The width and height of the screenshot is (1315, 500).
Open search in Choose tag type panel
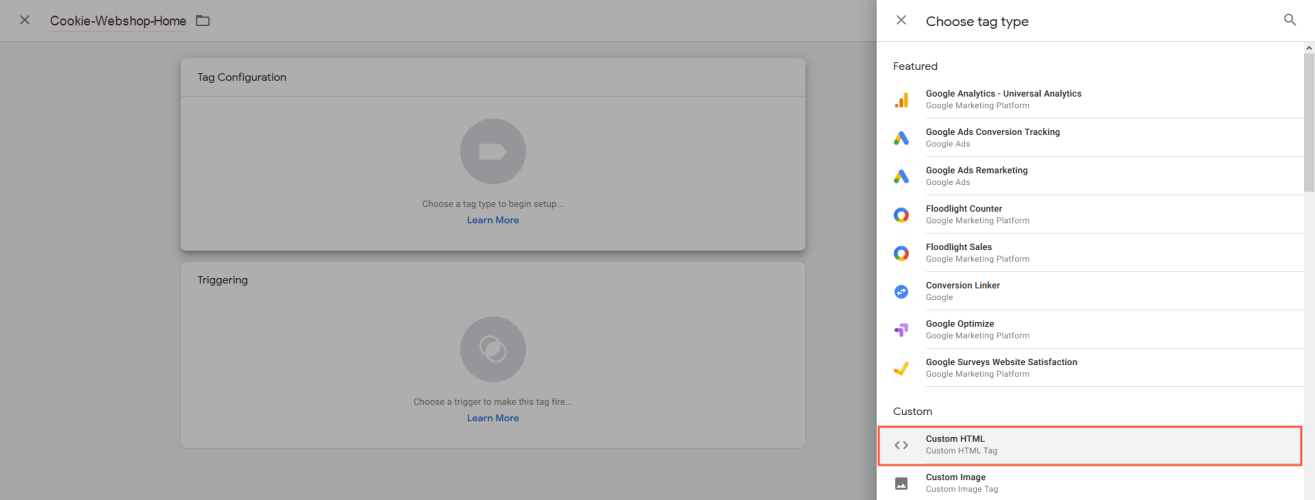click(1290, 20)
